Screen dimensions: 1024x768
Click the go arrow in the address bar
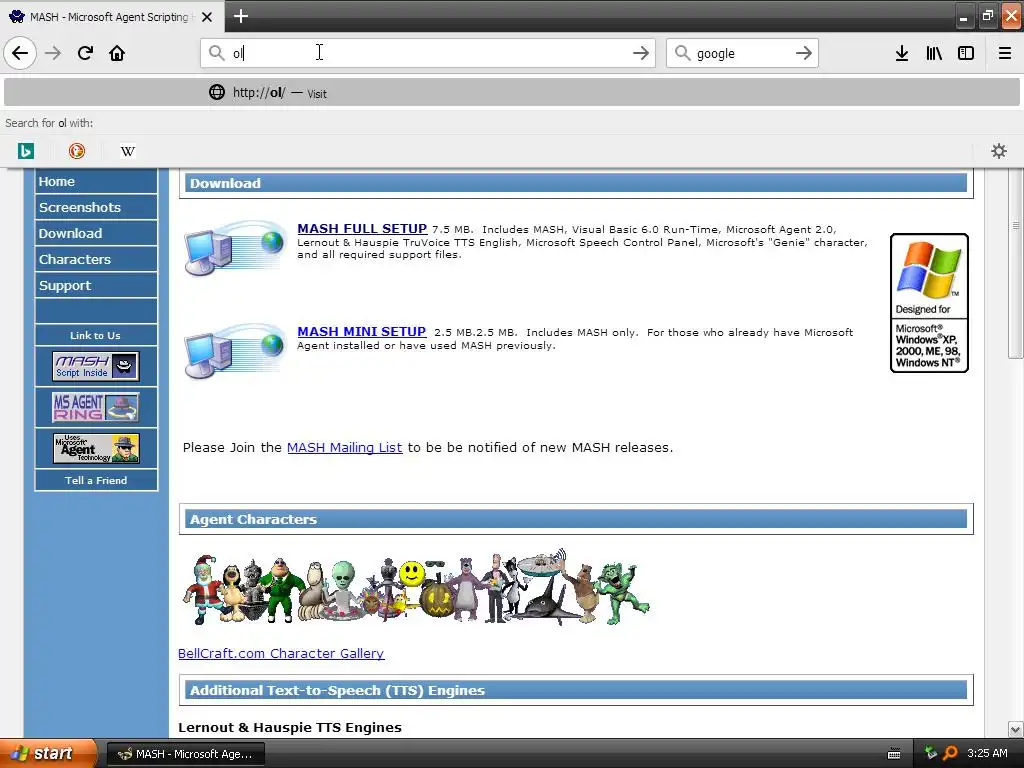641,53
